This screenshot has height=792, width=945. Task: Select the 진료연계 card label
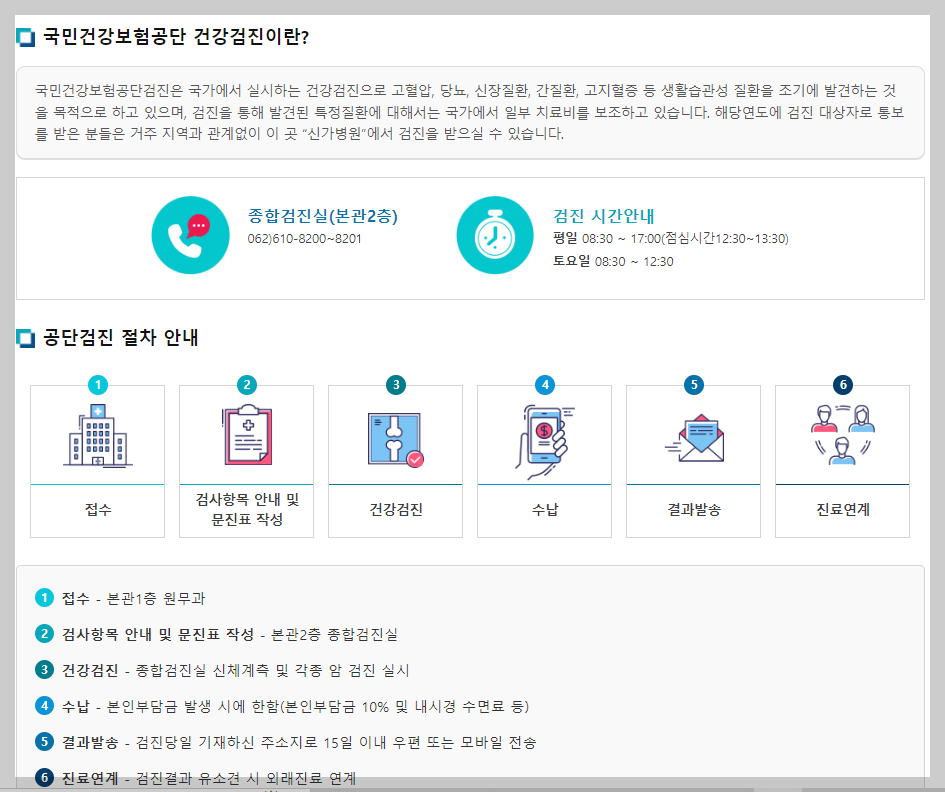point(843,510)
